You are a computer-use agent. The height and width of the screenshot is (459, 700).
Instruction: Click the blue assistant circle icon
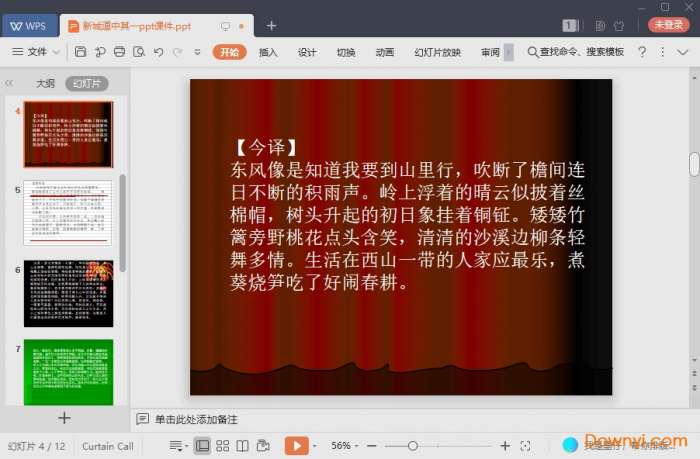click(x=570, y=445)
